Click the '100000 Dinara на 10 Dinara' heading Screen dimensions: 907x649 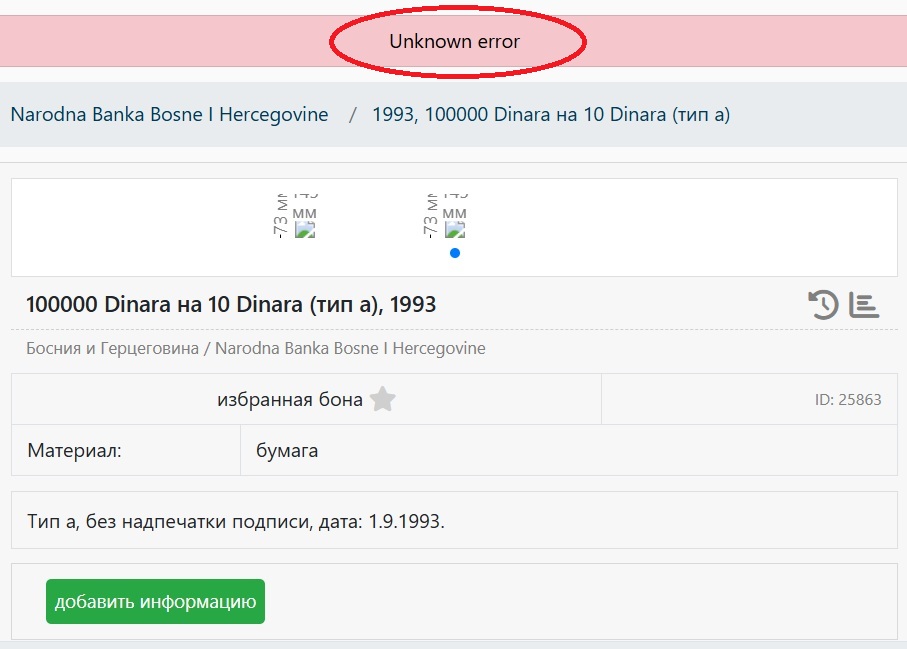tap(231, 304)
